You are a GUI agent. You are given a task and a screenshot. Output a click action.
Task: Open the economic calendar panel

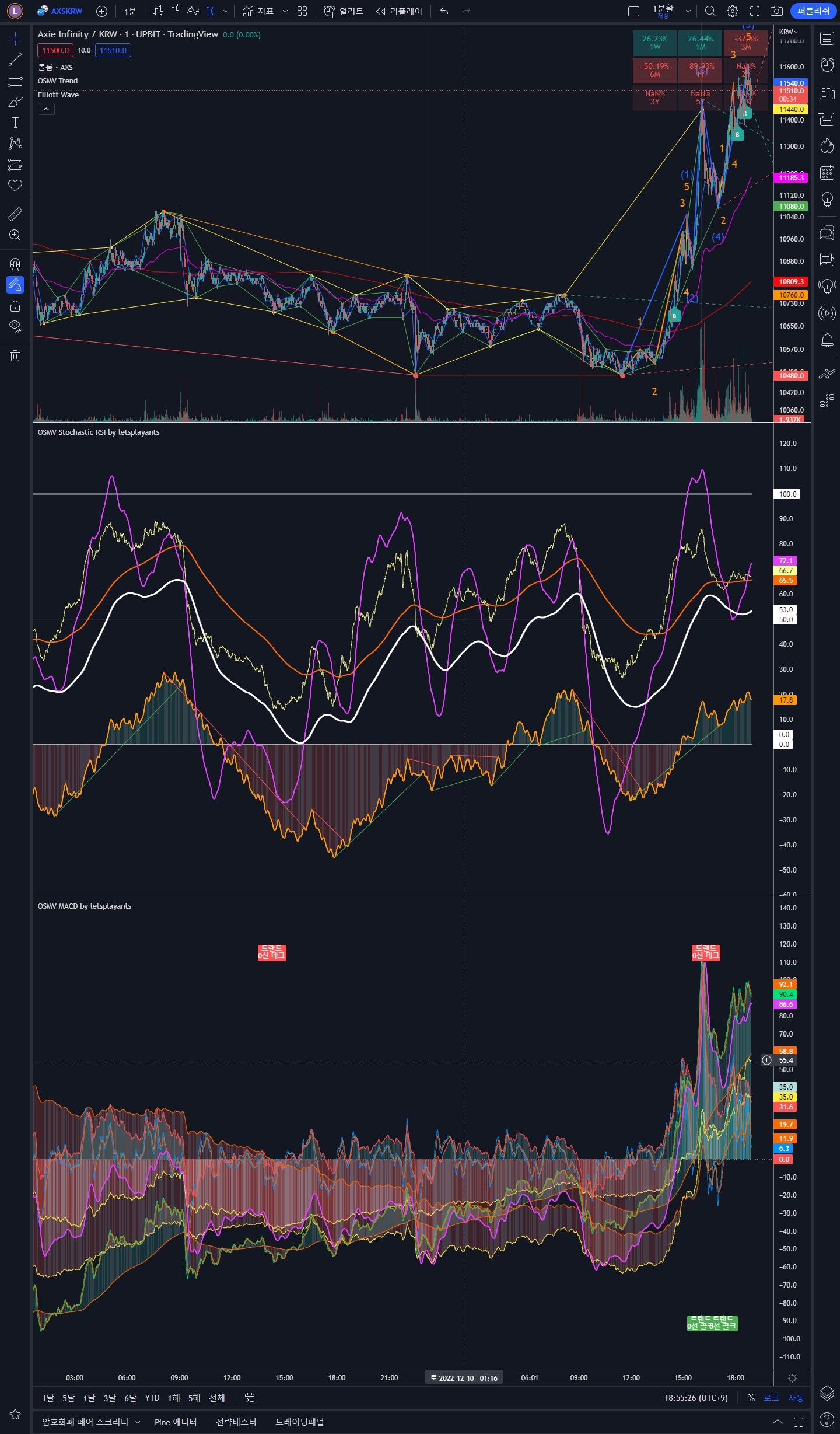[827, 173]
